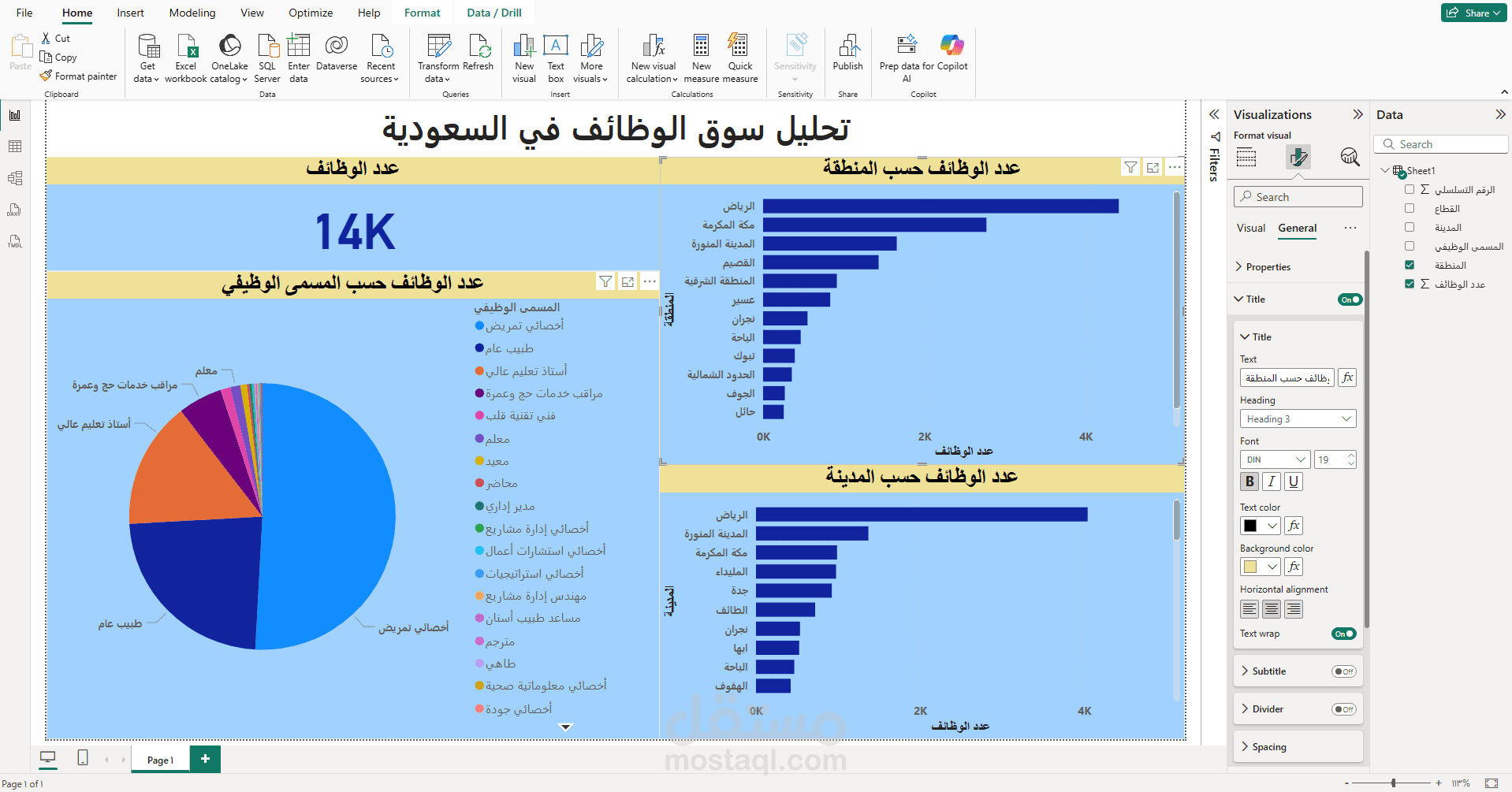Open the Build visual pane icon
Image resolution: width=1512 pixels, height=792 pixels.
[1246, 157]
